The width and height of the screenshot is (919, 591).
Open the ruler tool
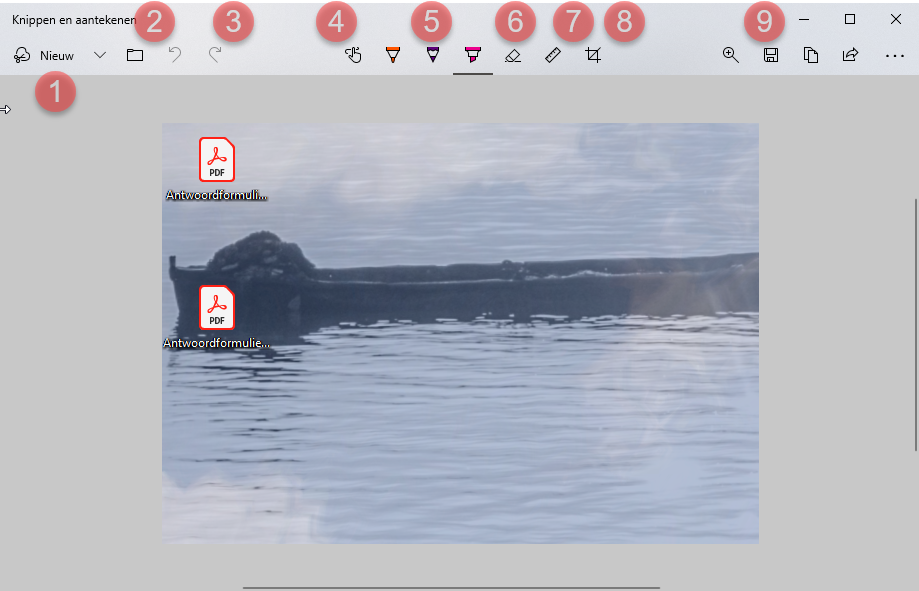(553, 55)
